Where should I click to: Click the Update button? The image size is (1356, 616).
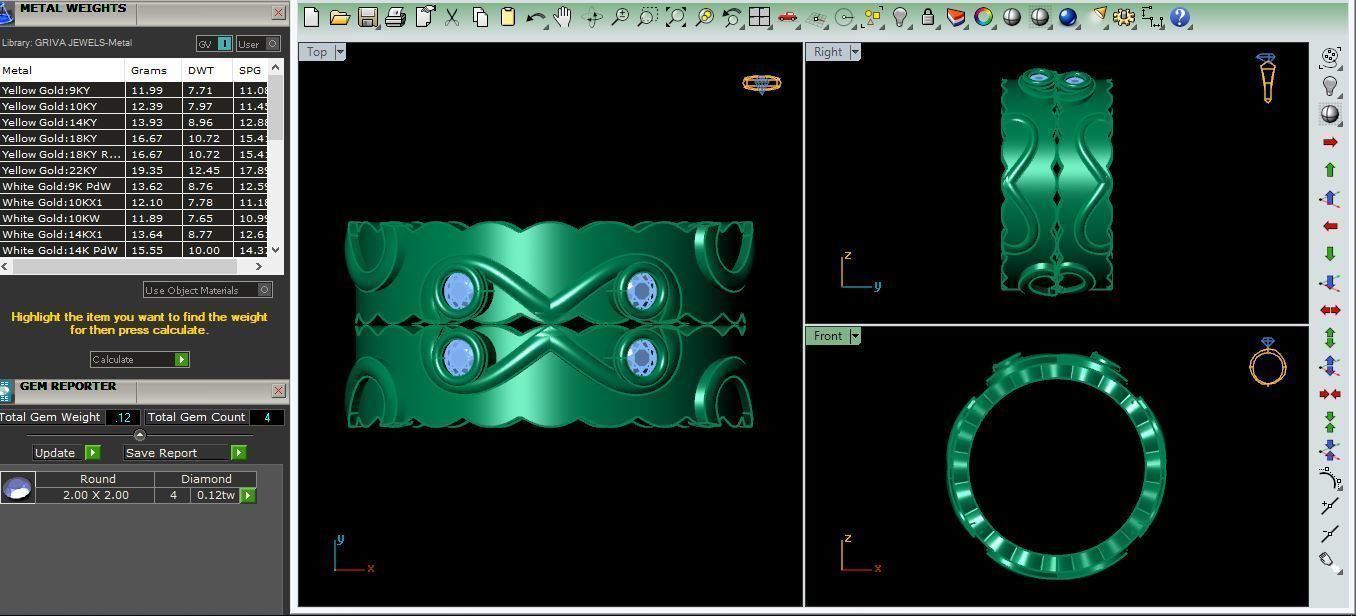66,453
